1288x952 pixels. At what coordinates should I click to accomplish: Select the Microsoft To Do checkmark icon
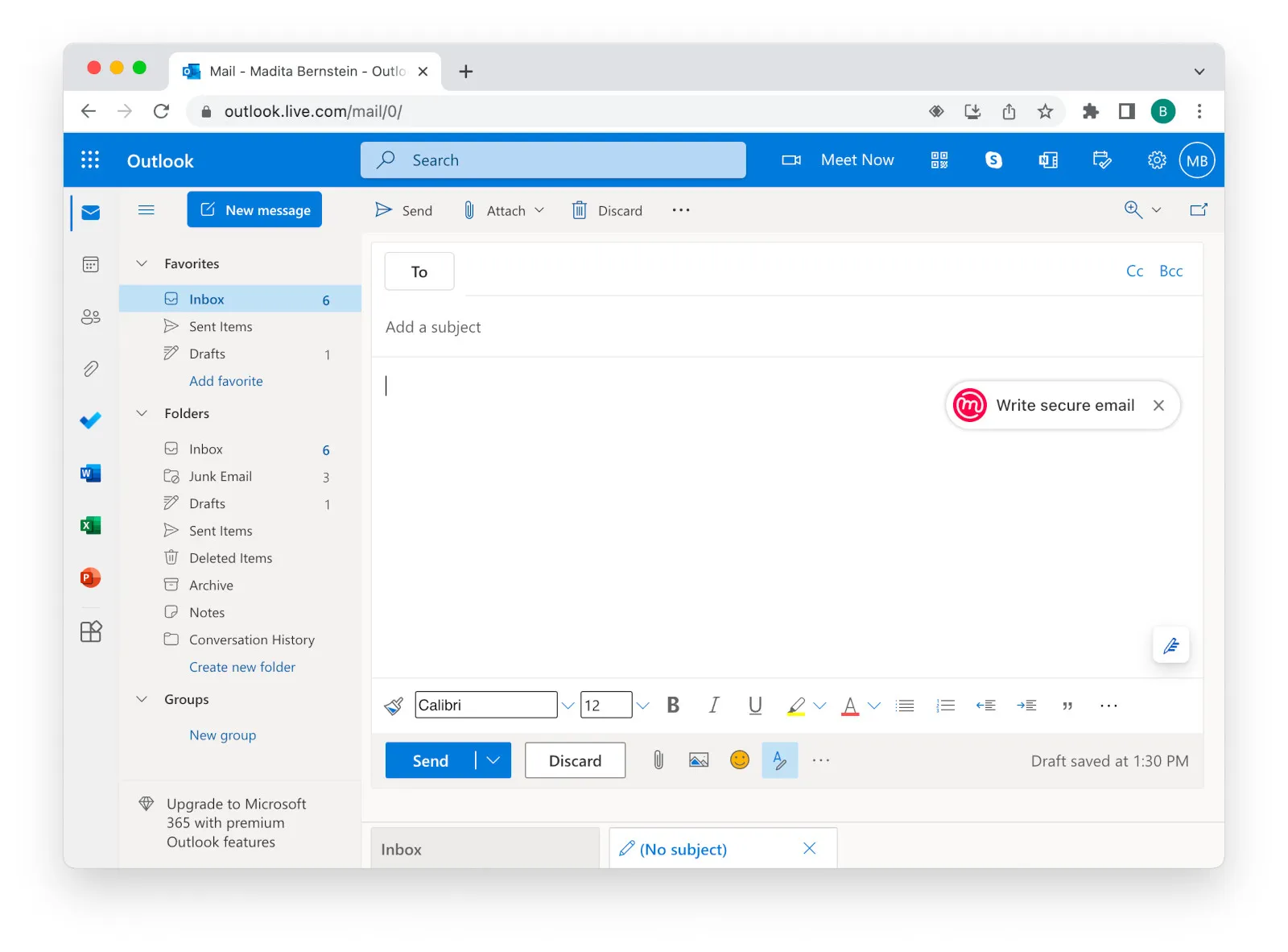coord(89,420)
